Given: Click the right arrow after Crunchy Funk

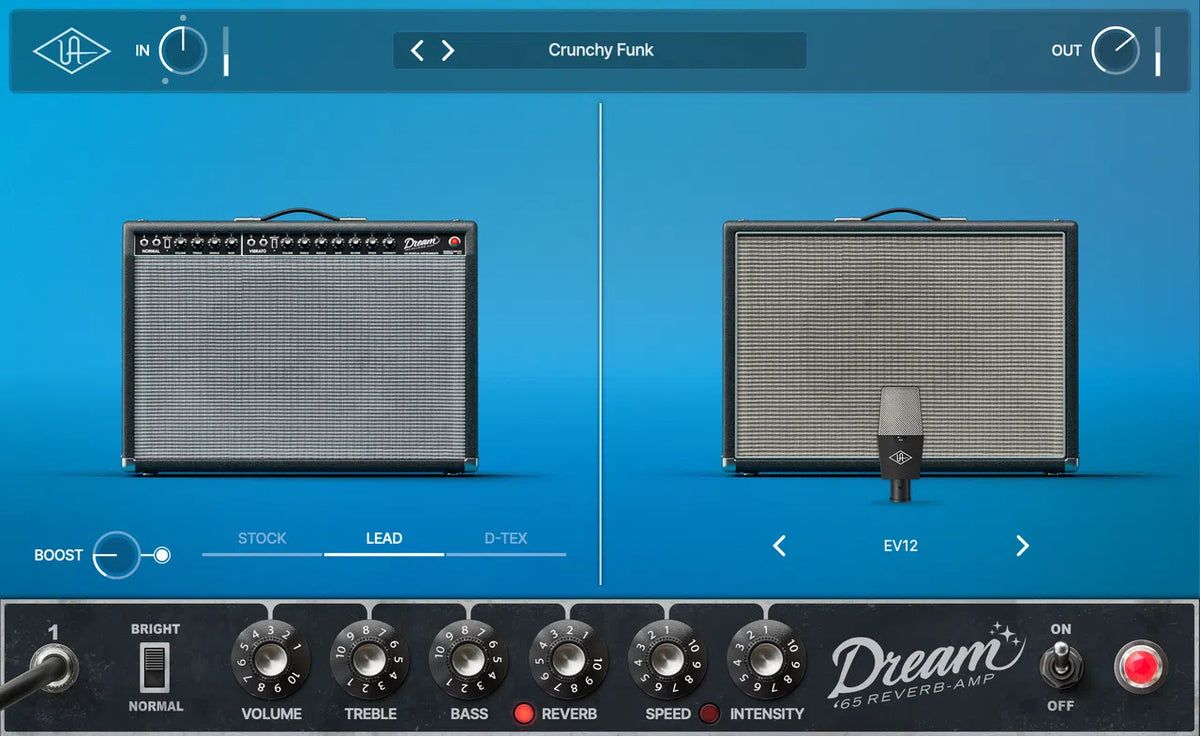Looking at the screenshot, I should coord(448,49).
